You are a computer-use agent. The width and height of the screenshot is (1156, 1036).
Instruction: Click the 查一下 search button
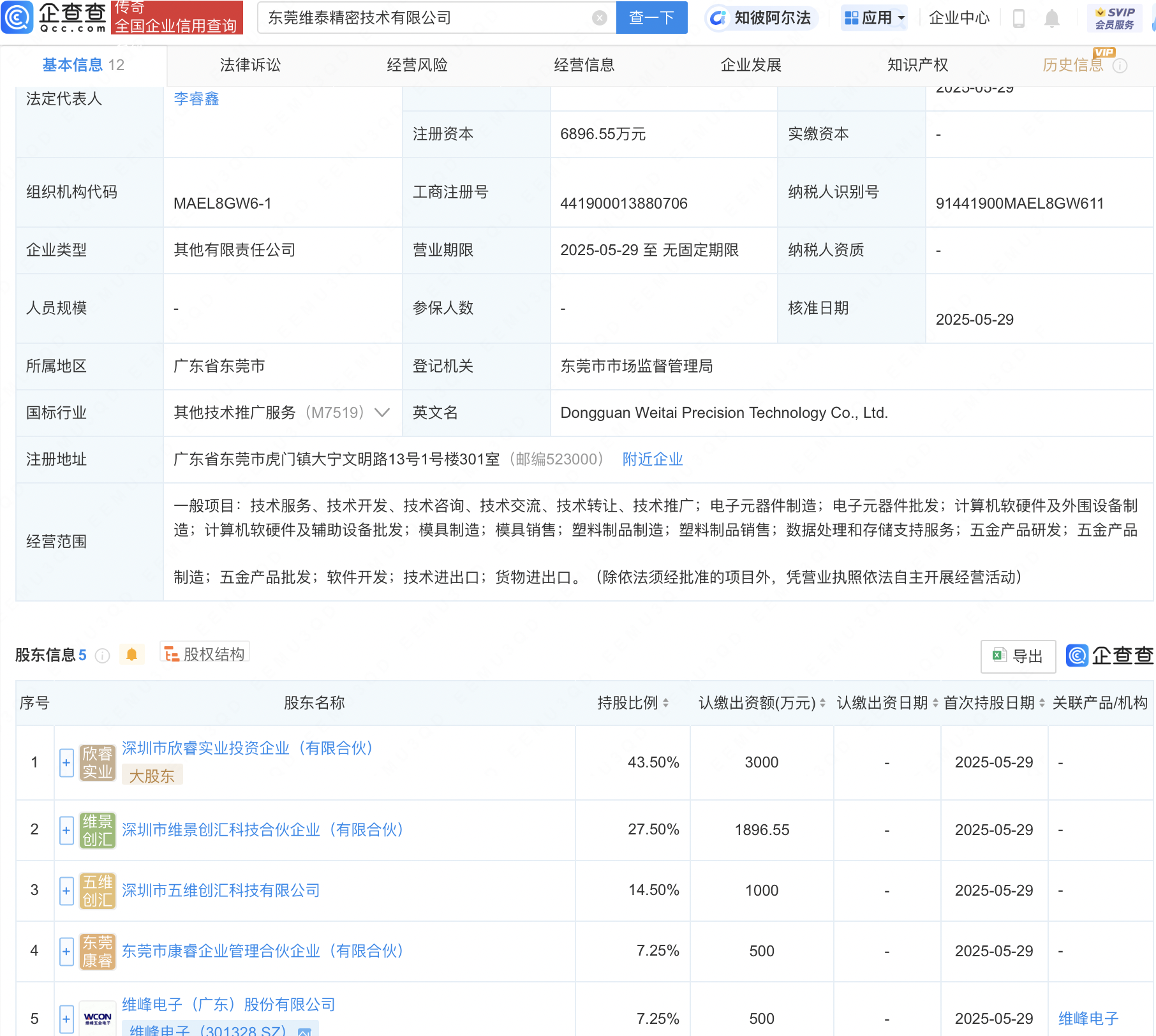point(651,18)
